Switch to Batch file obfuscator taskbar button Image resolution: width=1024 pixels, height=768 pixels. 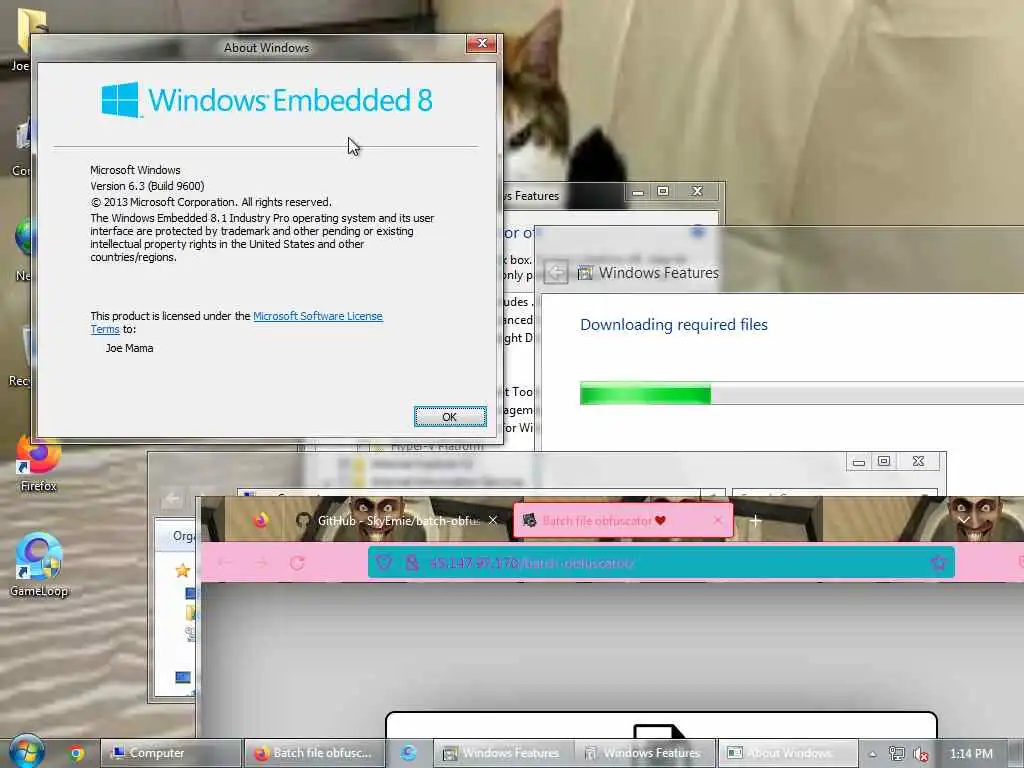[314, 753]
